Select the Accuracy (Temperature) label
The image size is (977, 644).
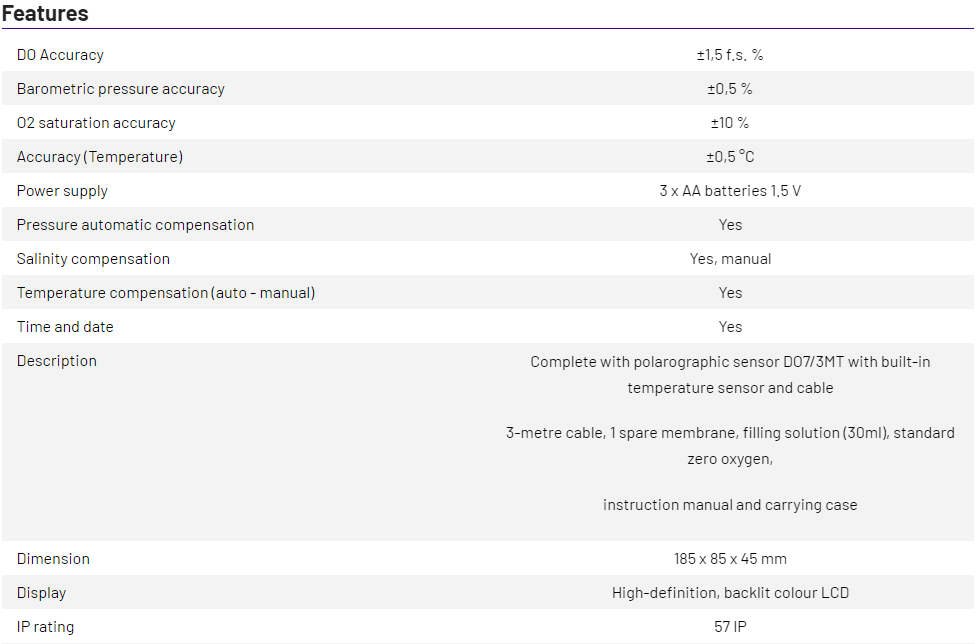pos(100,157)
